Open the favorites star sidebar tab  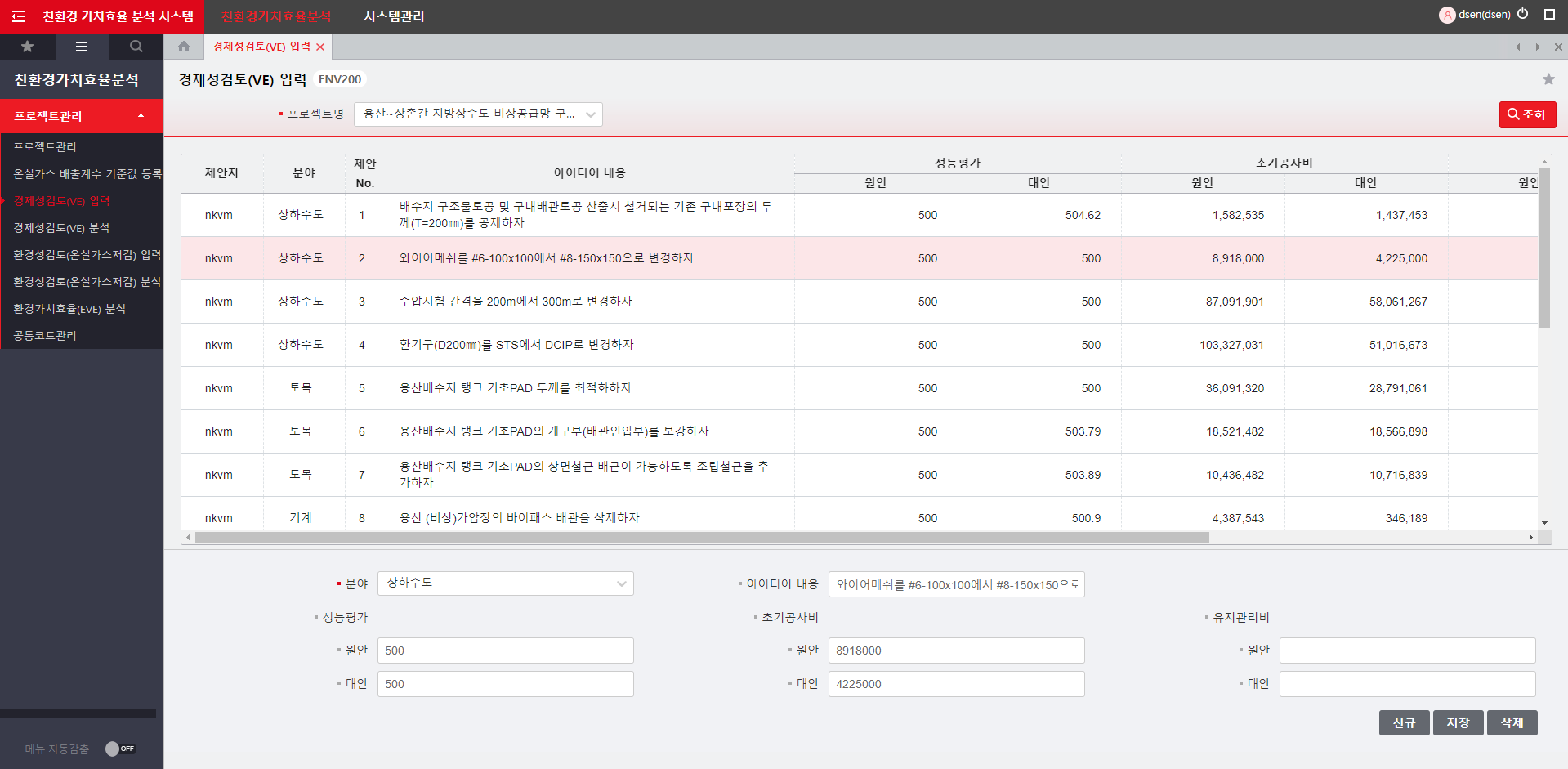click(x=27, y=47)
